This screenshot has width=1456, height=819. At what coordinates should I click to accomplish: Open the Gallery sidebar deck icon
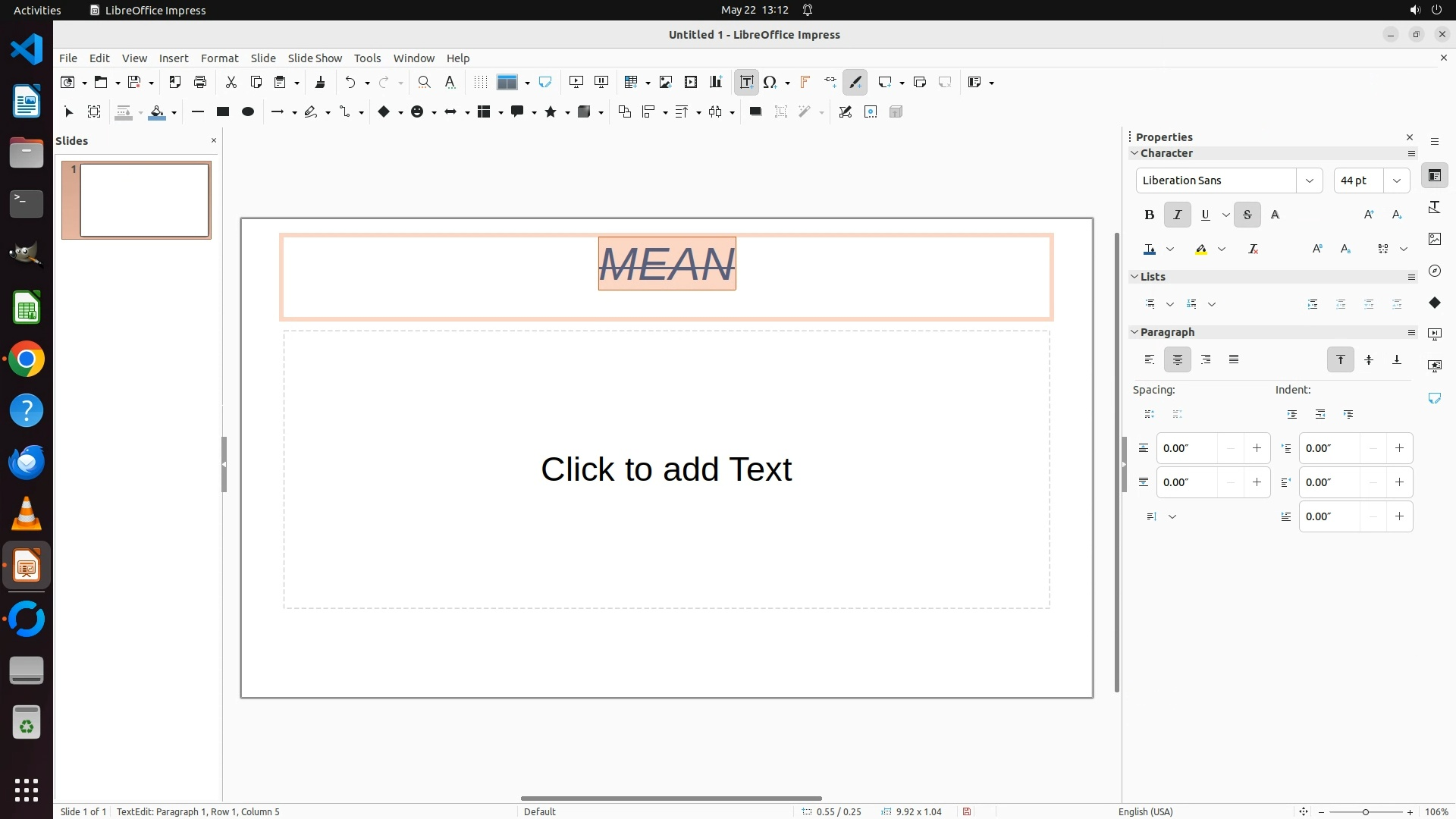point(1434,239)
